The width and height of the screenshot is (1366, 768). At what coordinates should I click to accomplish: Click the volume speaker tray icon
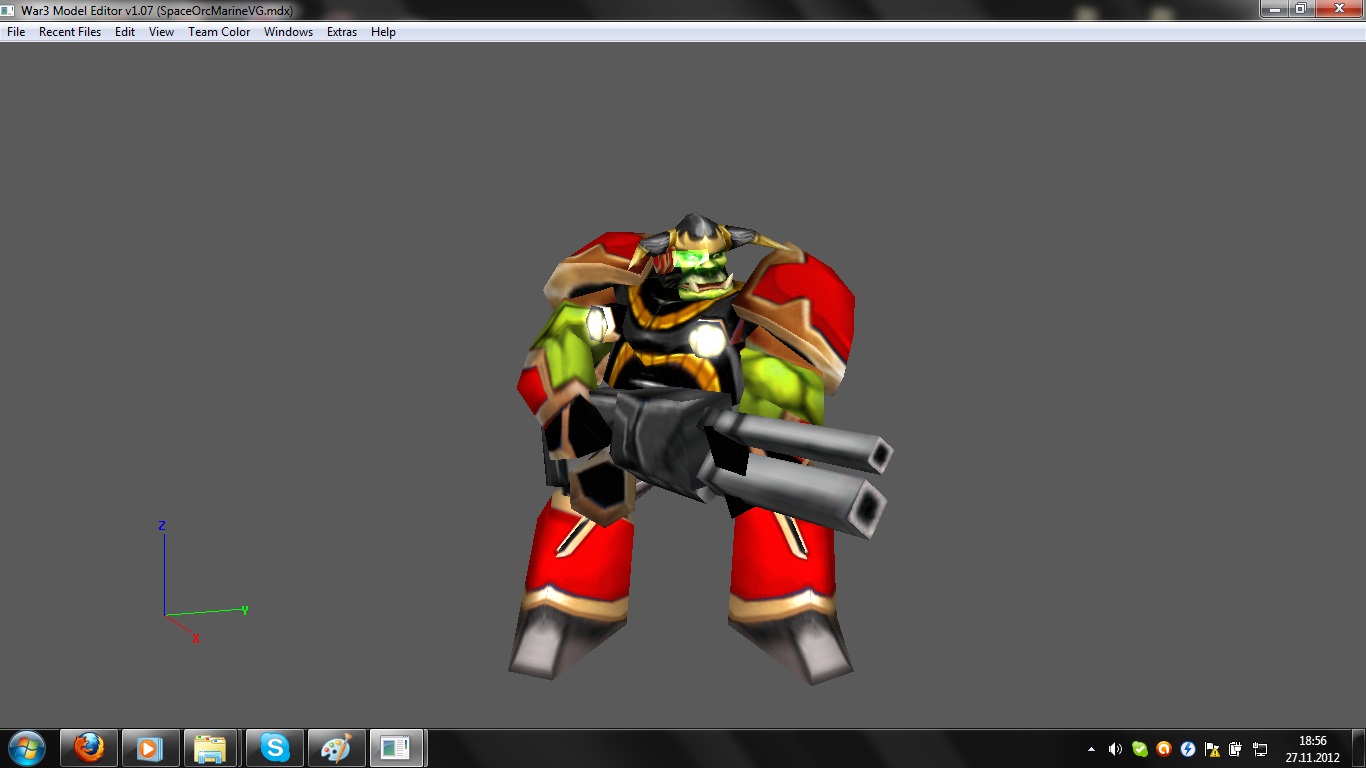tap(1115, 749)
